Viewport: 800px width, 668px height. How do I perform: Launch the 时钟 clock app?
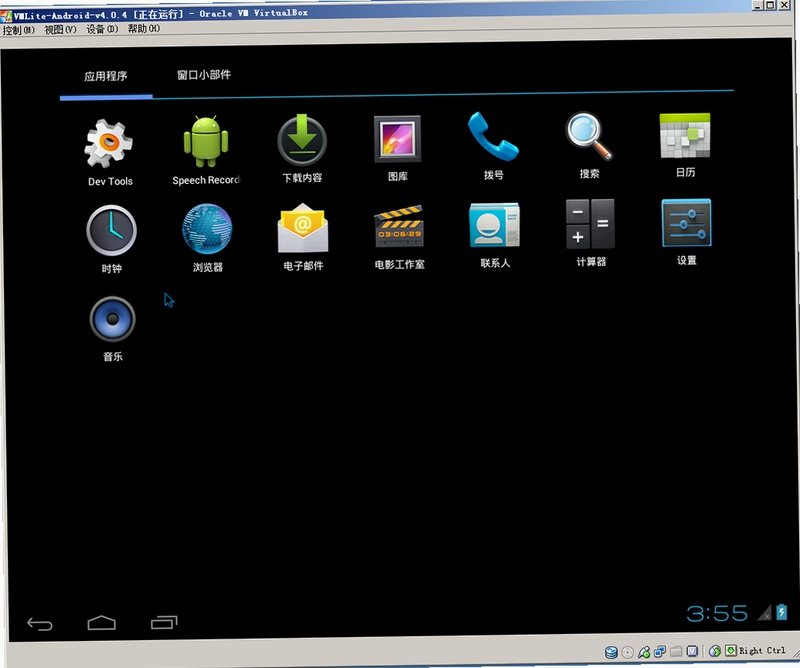[x=111, y=230]
